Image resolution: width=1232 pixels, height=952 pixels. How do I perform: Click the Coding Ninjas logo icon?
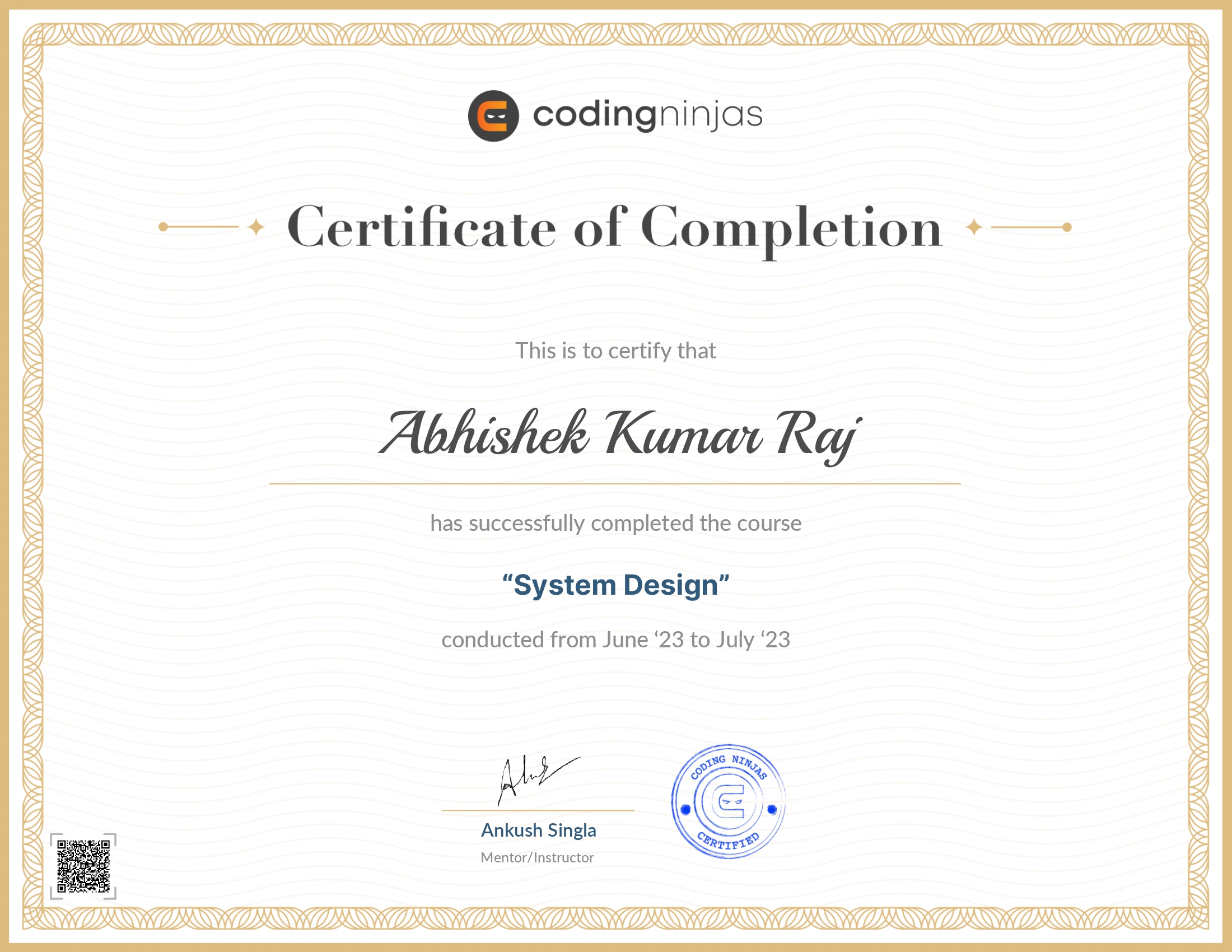(x=493, y=115)
